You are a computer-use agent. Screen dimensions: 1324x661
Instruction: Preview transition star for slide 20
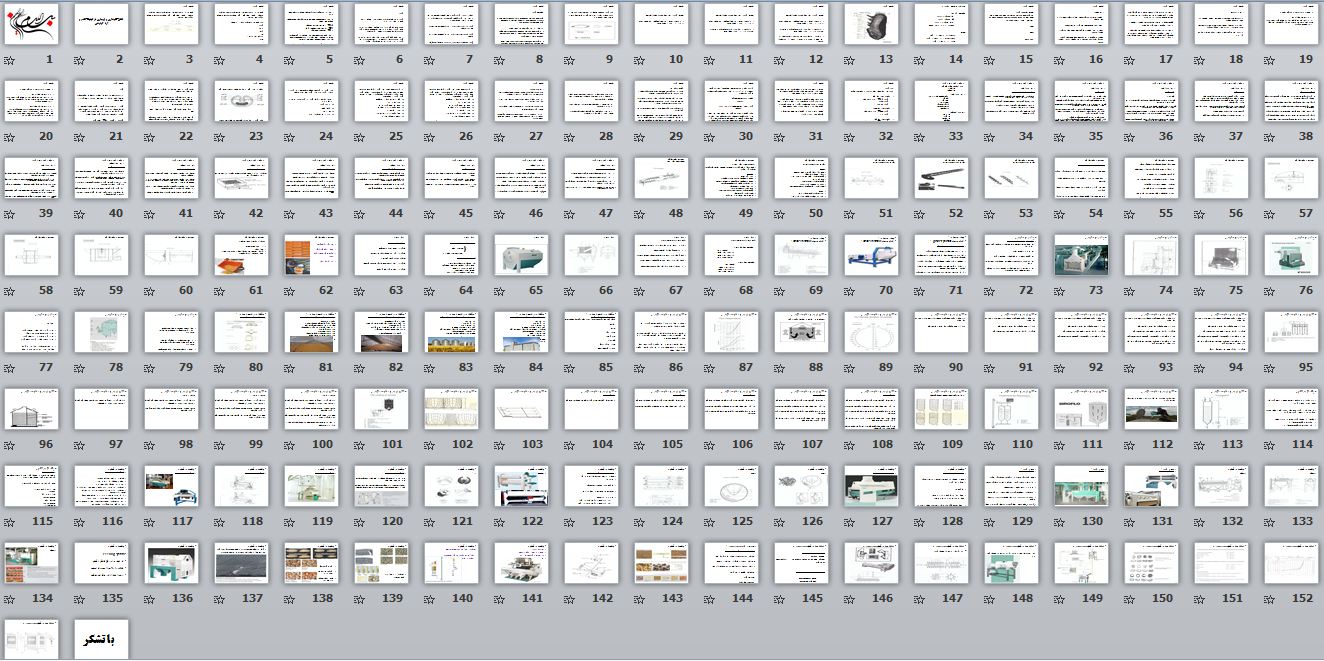pos(9,137)
